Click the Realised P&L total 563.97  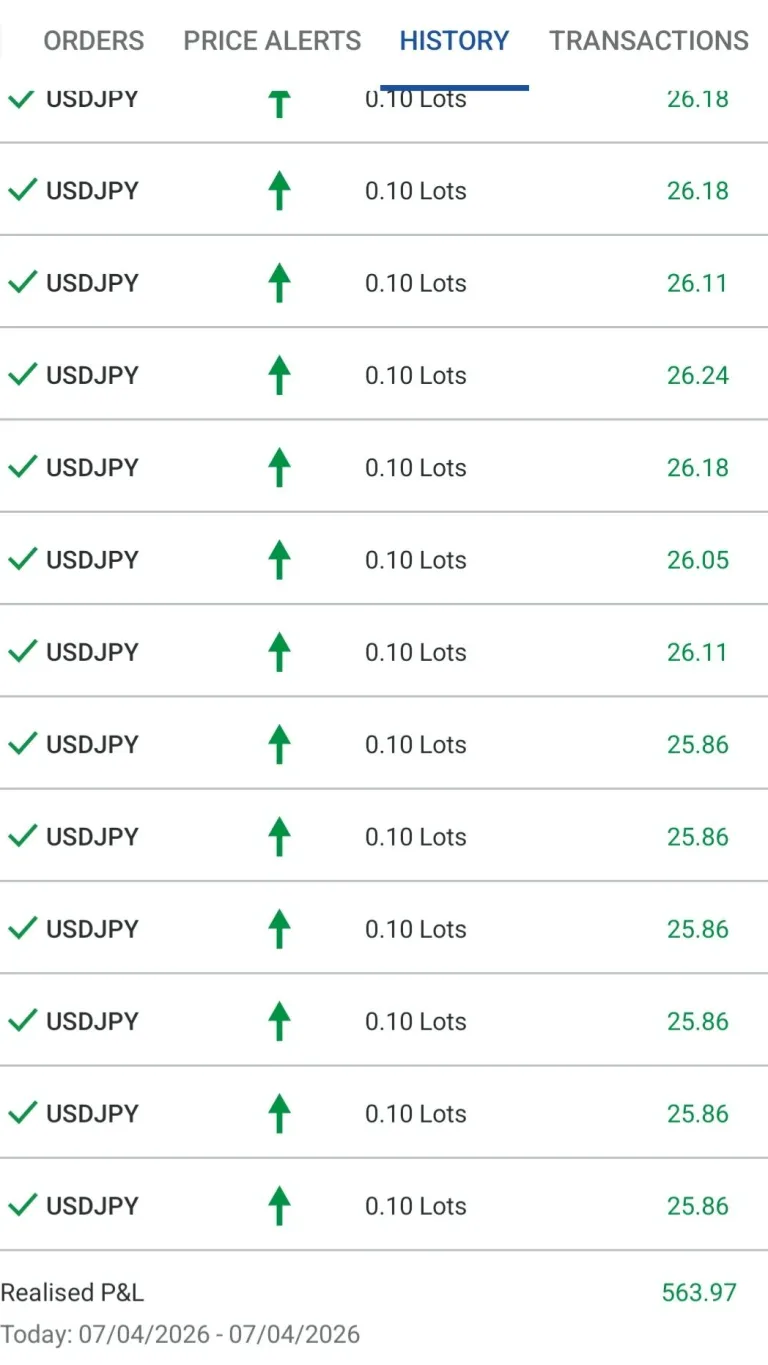699,1292
